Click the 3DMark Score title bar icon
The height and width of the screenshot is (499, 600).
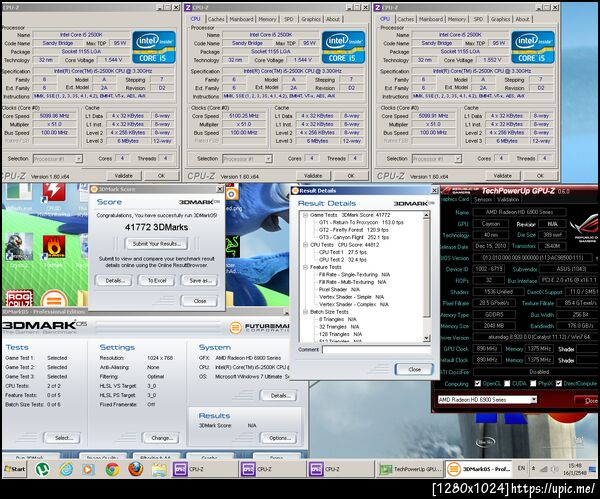coord(94,189)
